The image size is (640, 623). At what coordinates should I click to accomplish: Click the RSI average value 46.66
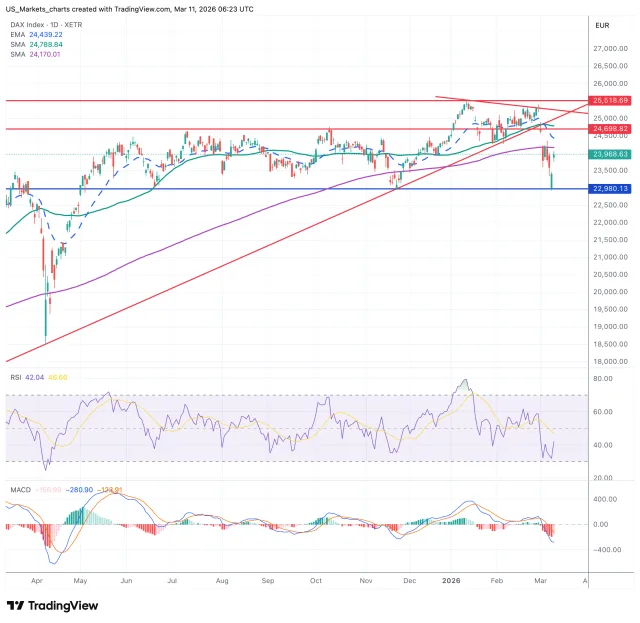58,378
